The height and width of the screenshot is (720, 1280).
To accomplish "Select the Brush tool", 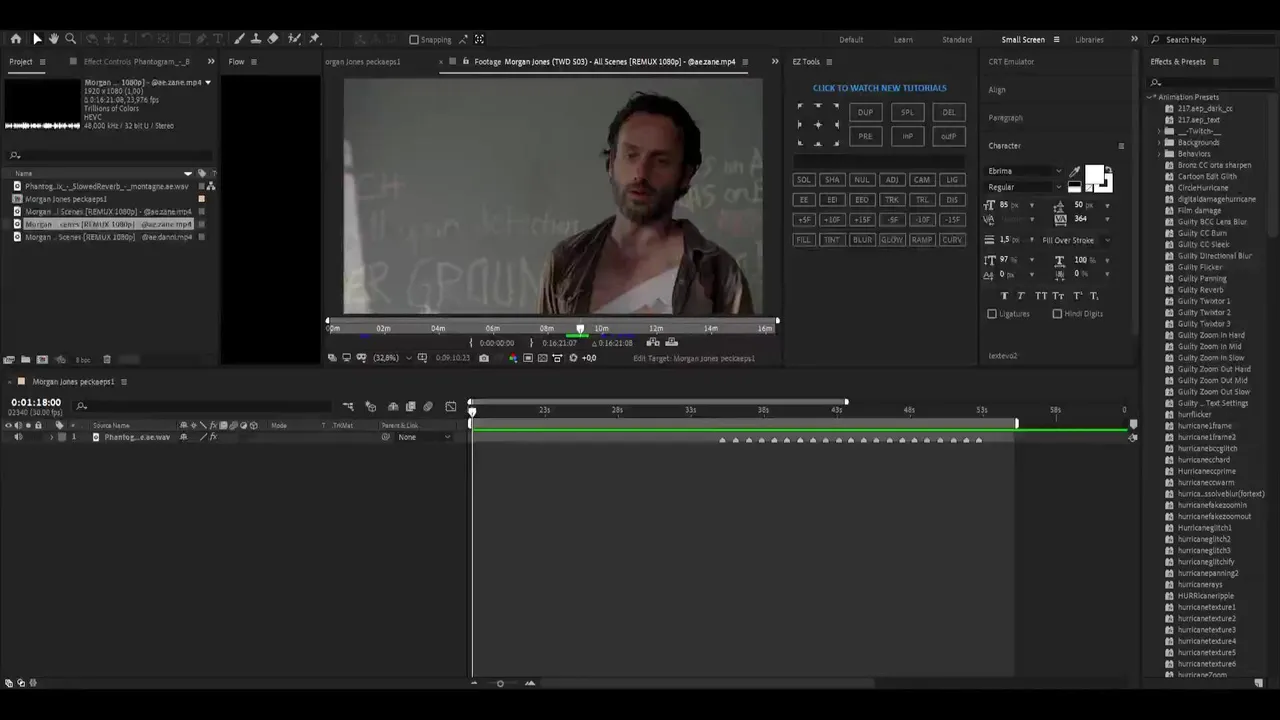I will pos(238,39).
